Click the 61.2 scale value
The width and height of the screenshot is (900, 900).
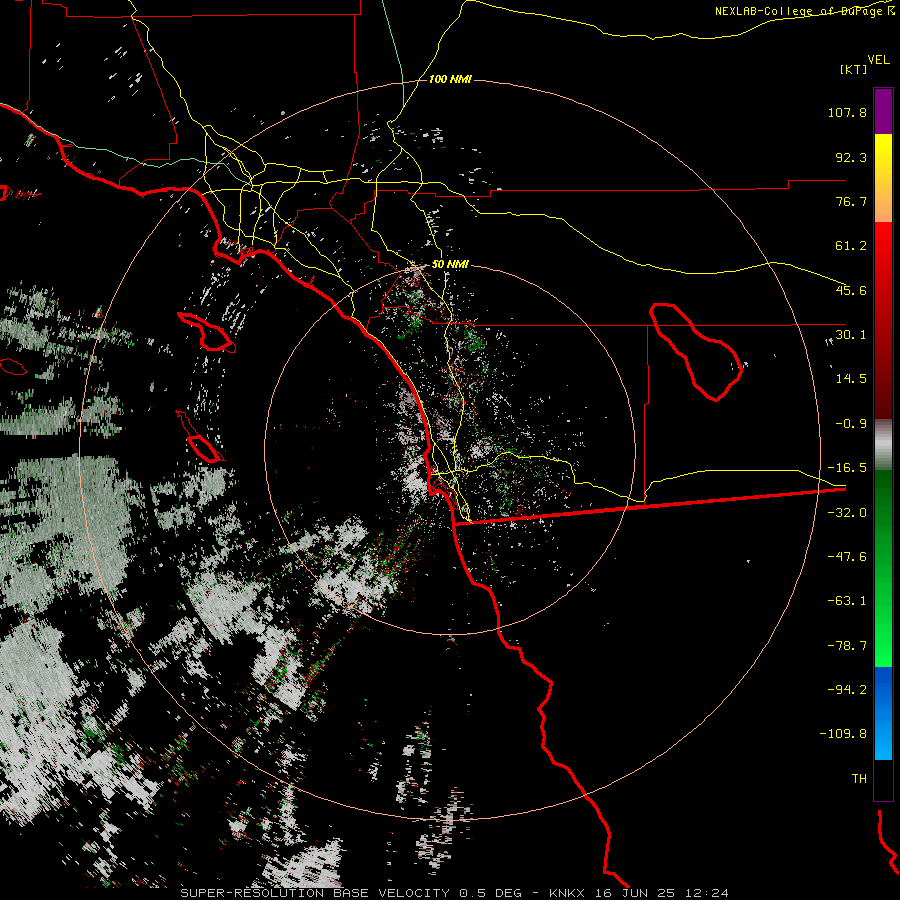pos(851,246)
